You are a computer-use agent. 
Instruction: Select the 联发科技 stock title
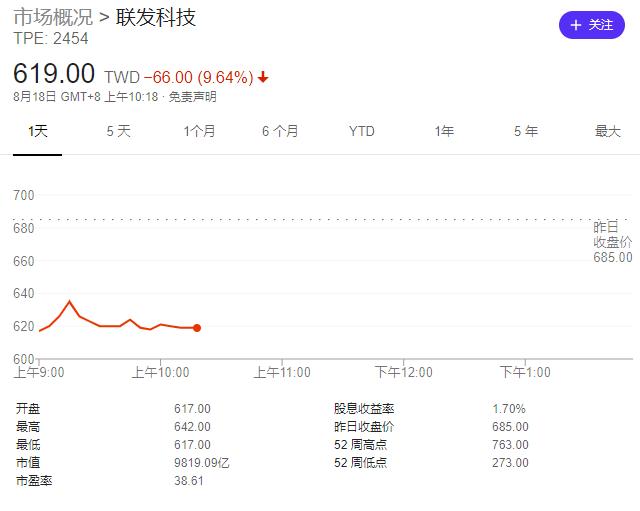click(156, 17)
